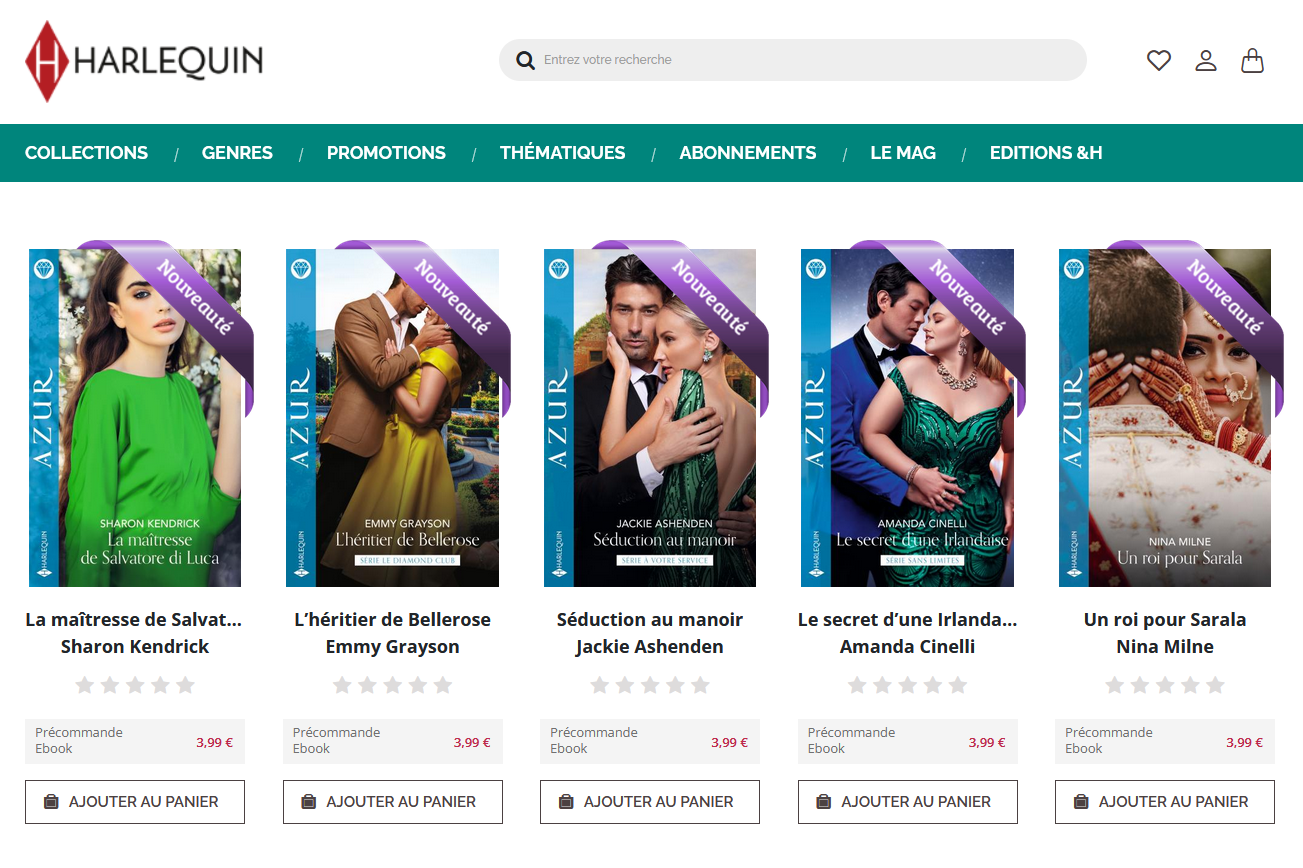This screenshot has width=1303, height=868.
Task: Open the Genres menu
Action: pyautogui.click(x=237, y=153)
